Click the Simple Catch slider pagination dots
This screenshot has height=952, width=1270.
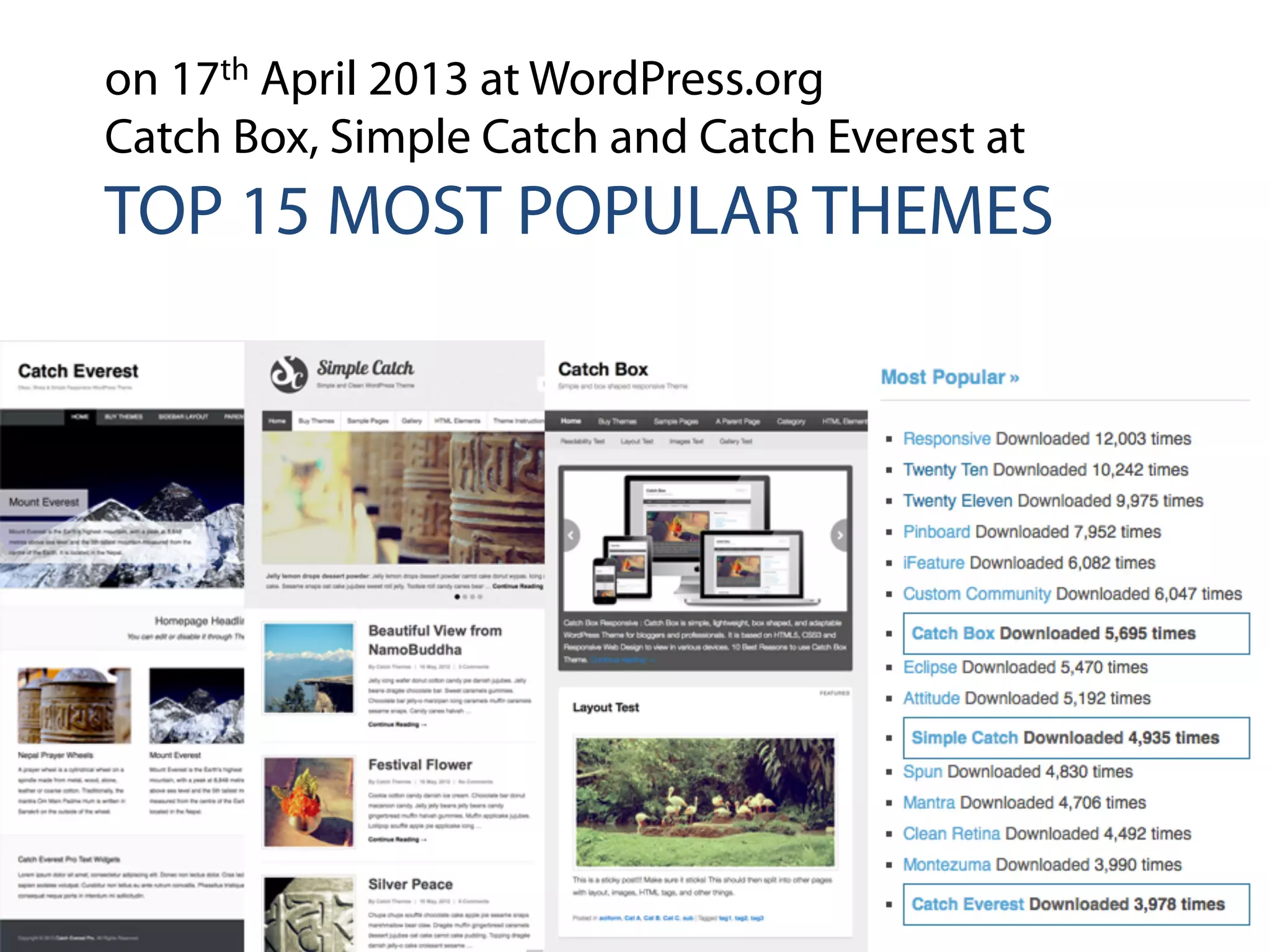(x=468, y=597)
